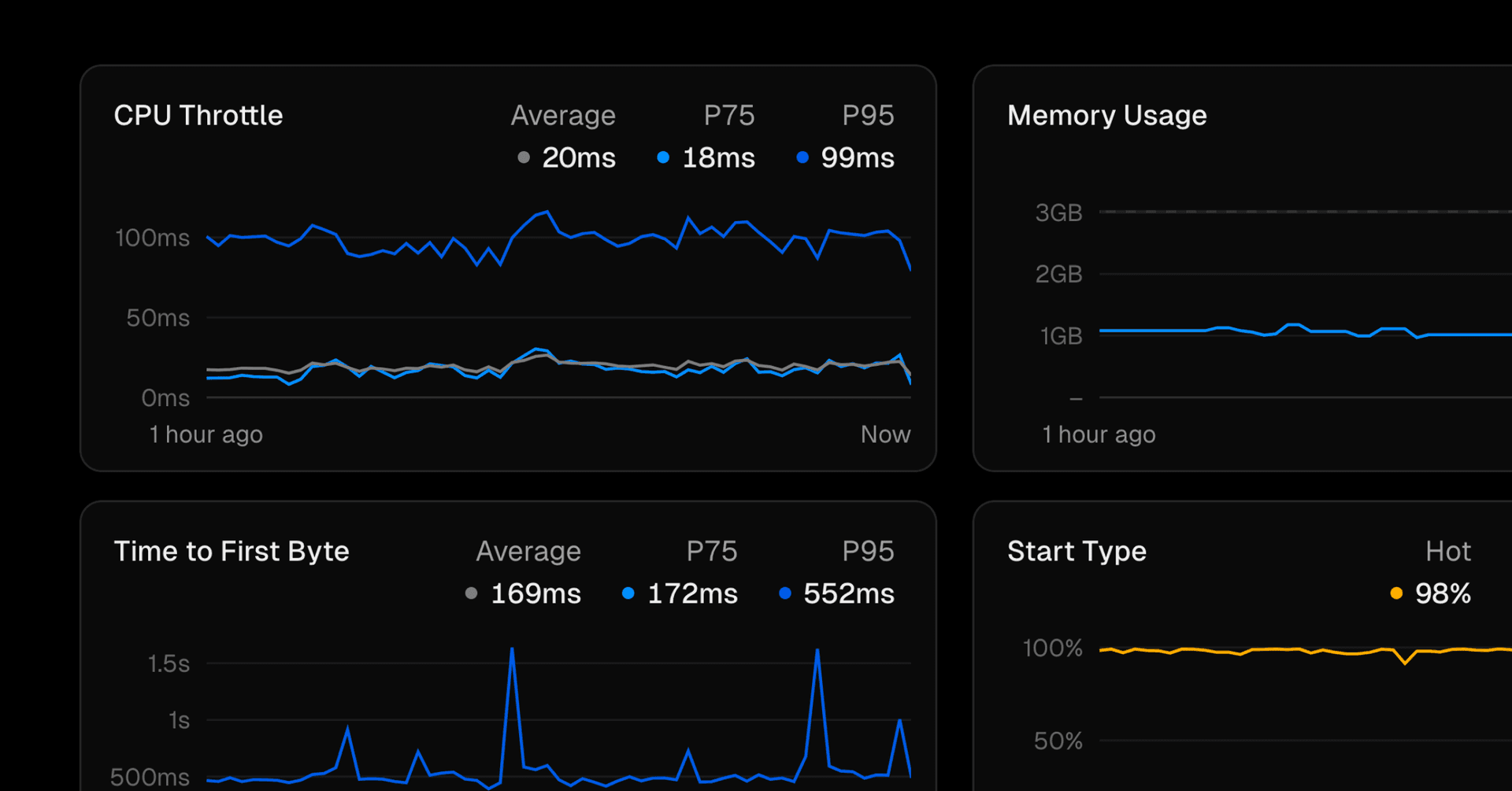Click the gray Average dot in Time to First Byte
This screenshot has width=1512, height=791.
(471, 593)
